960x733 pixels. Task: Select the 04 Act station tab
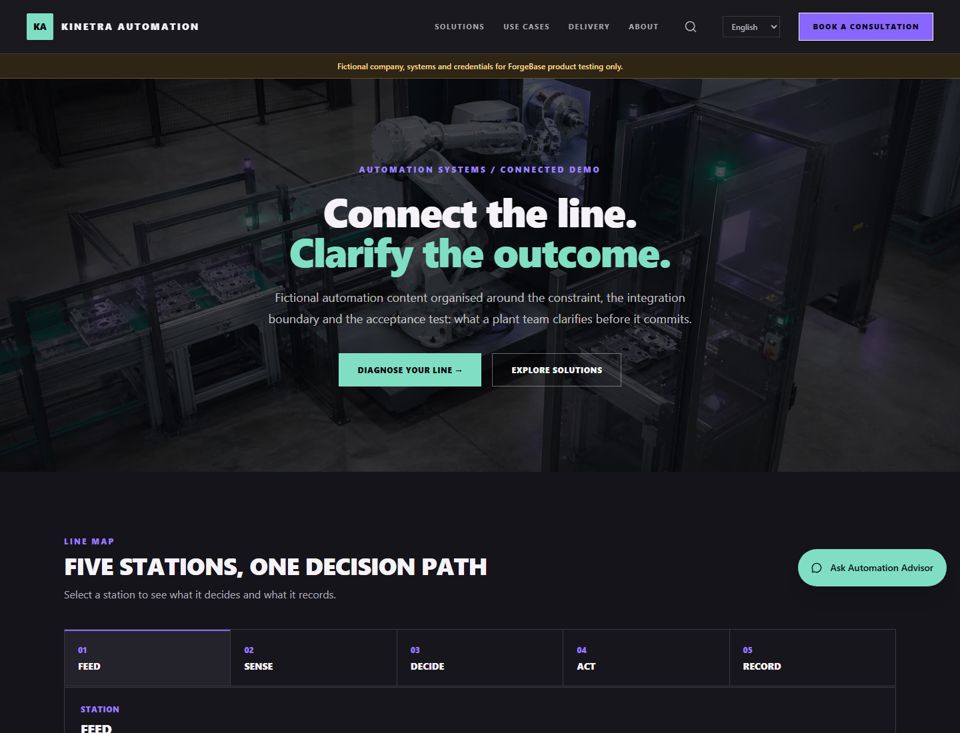pos(647,658)
